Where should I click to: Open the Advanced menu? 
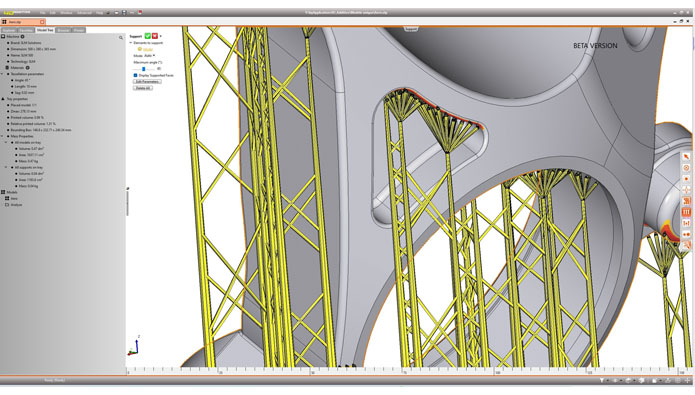[x=84, y=13]
